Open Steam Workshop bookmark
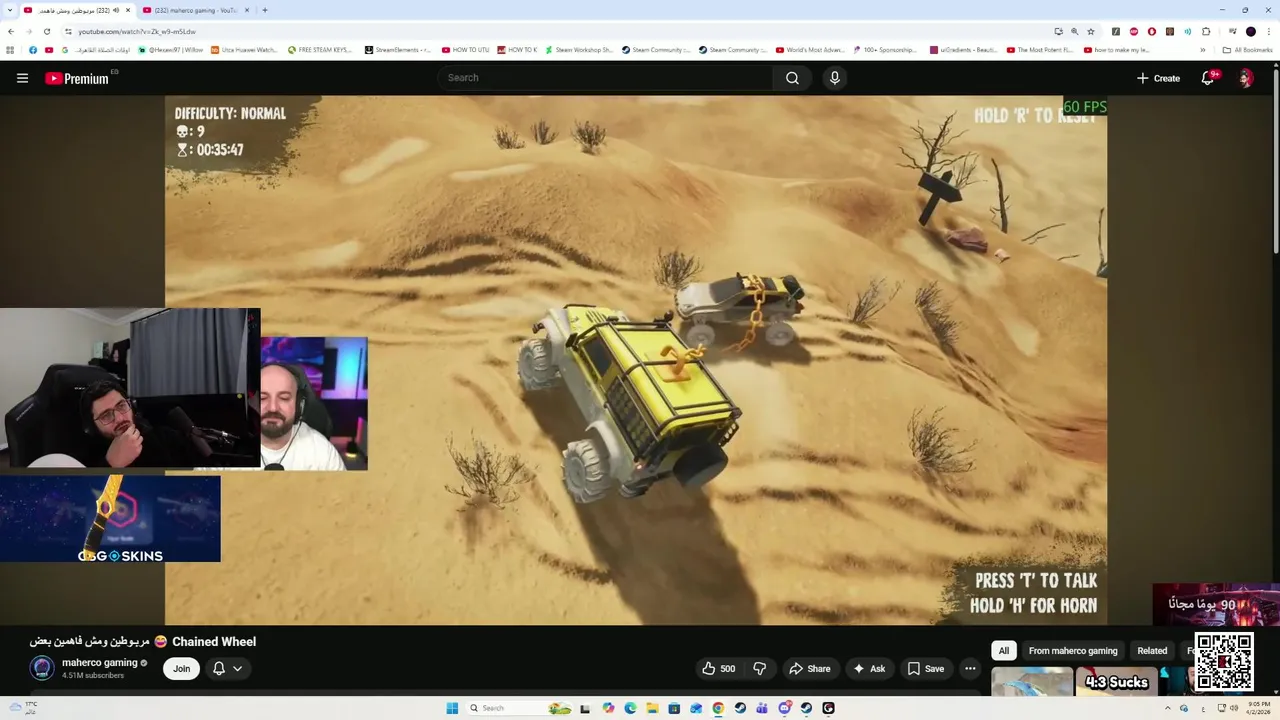 pyautogui.click(x=578, y=49)
